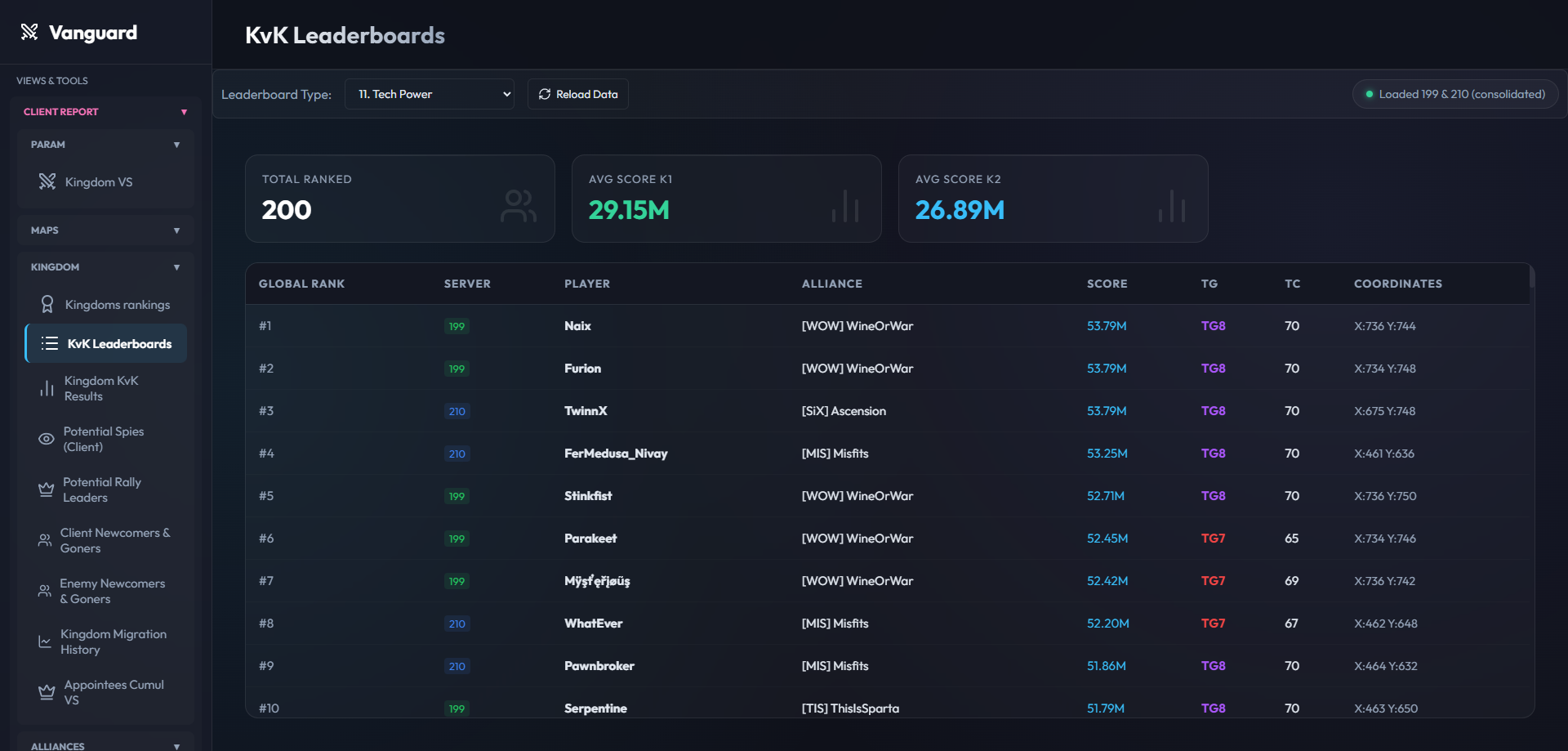Viewport: 1568px width, 751px height.
Task: Click the Appointees Cumul VS crown icon
Action: (x=47, y=692)
